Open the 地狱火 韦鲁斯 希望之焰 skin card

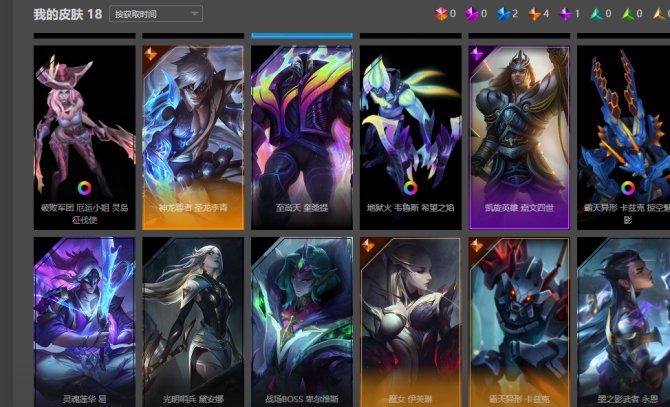pos(411,138)
